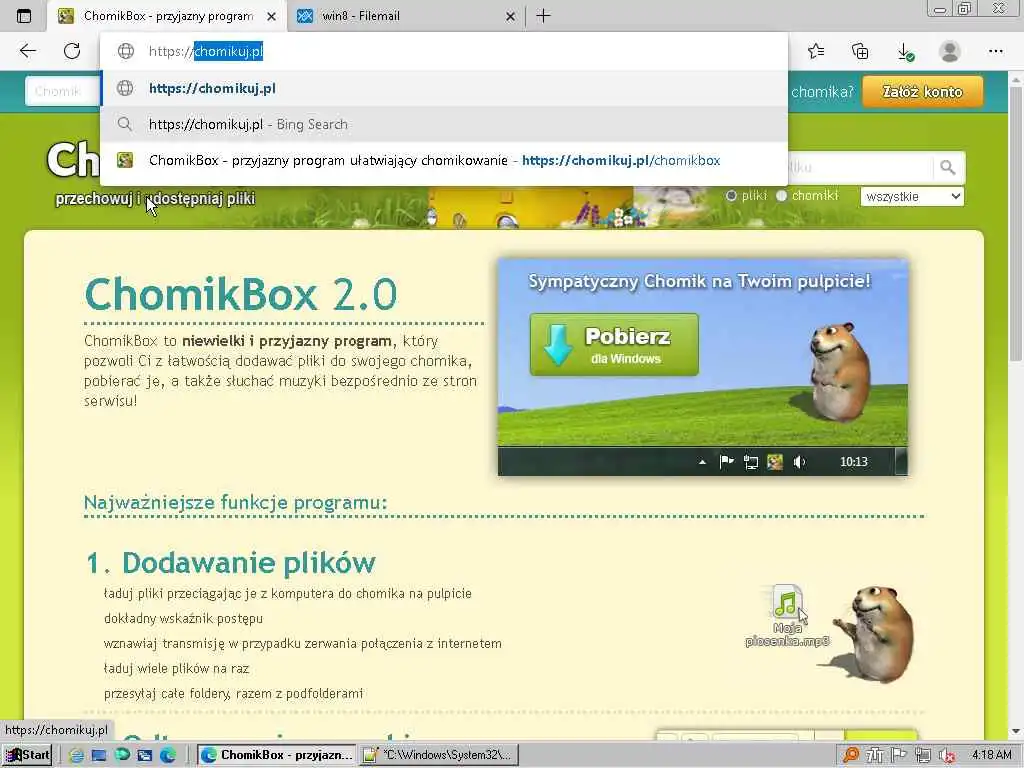Close the ChomikBox tab

pos(271,16)
